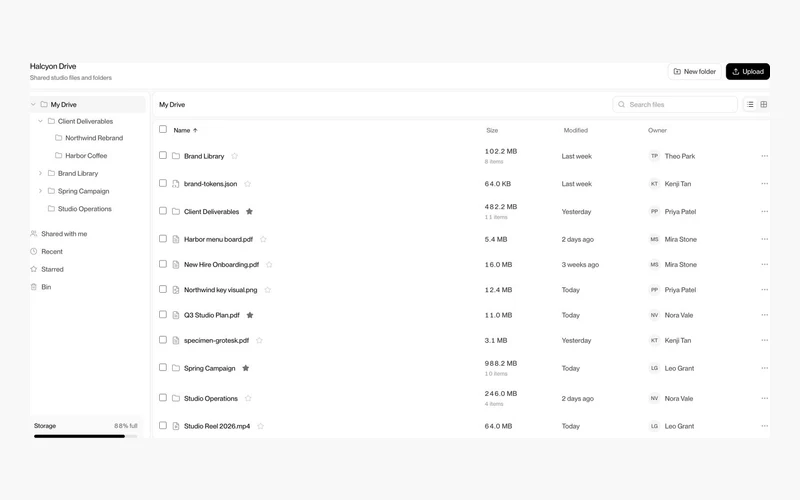Check the Brand Library row checkbox

[x=163, y=155]
